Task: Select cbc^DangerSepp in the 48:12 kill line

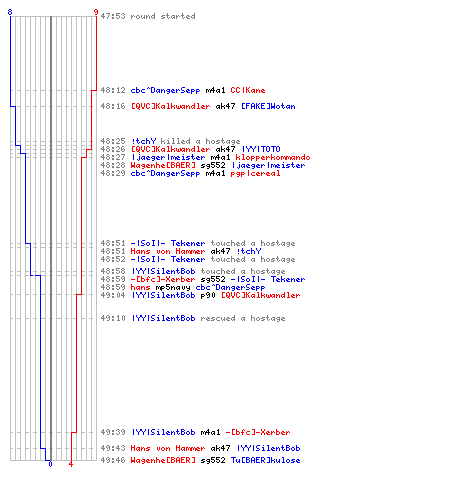Action: (165, 90)
